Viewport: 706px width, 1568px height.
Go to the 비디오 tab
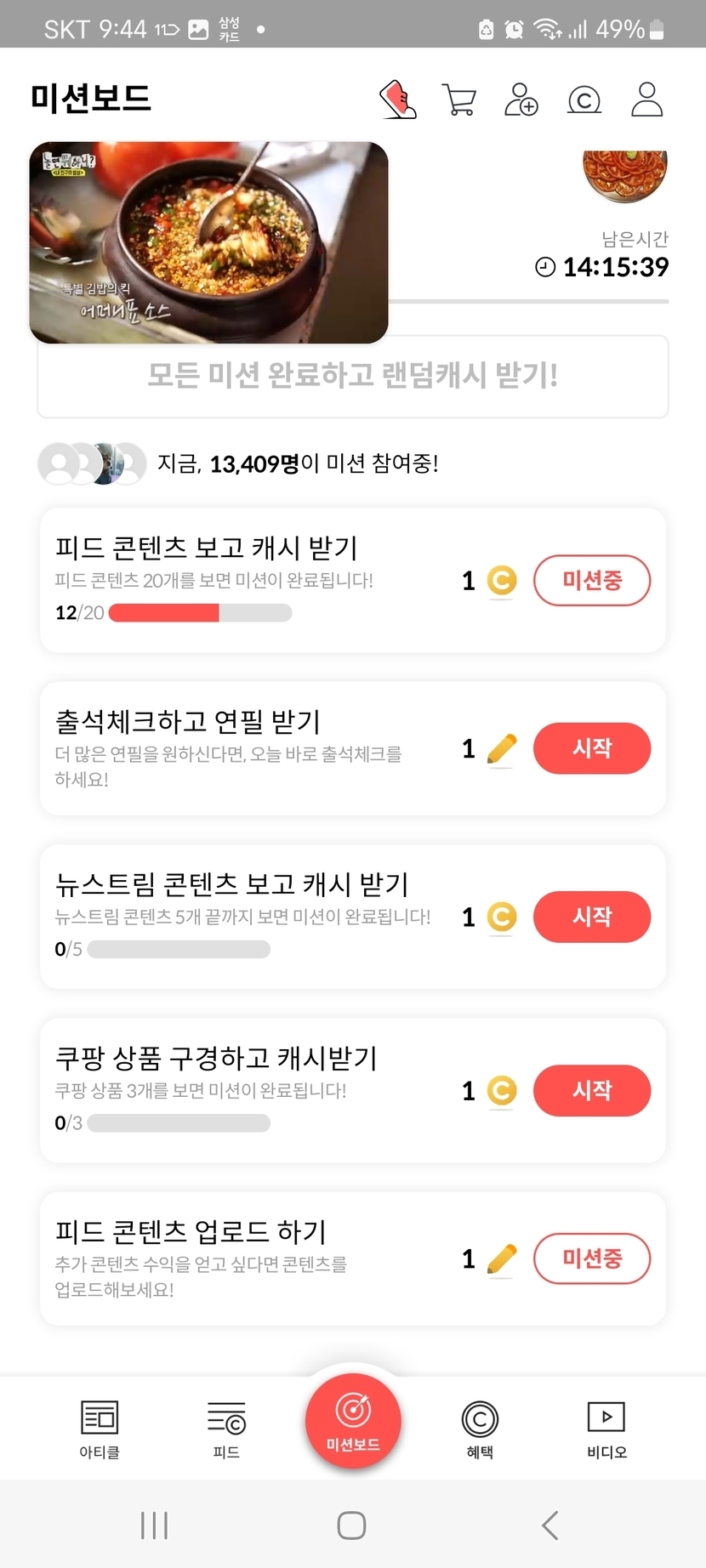pyautogui.click(x=606, y=1429)
